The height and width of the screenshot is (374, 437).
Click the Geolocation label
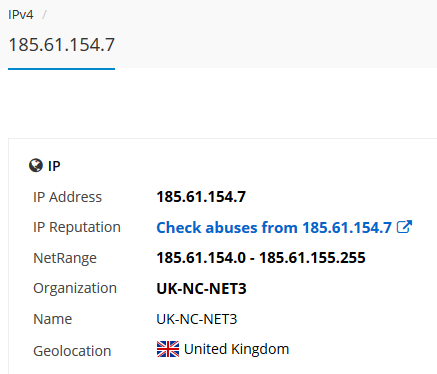point(72,351)
